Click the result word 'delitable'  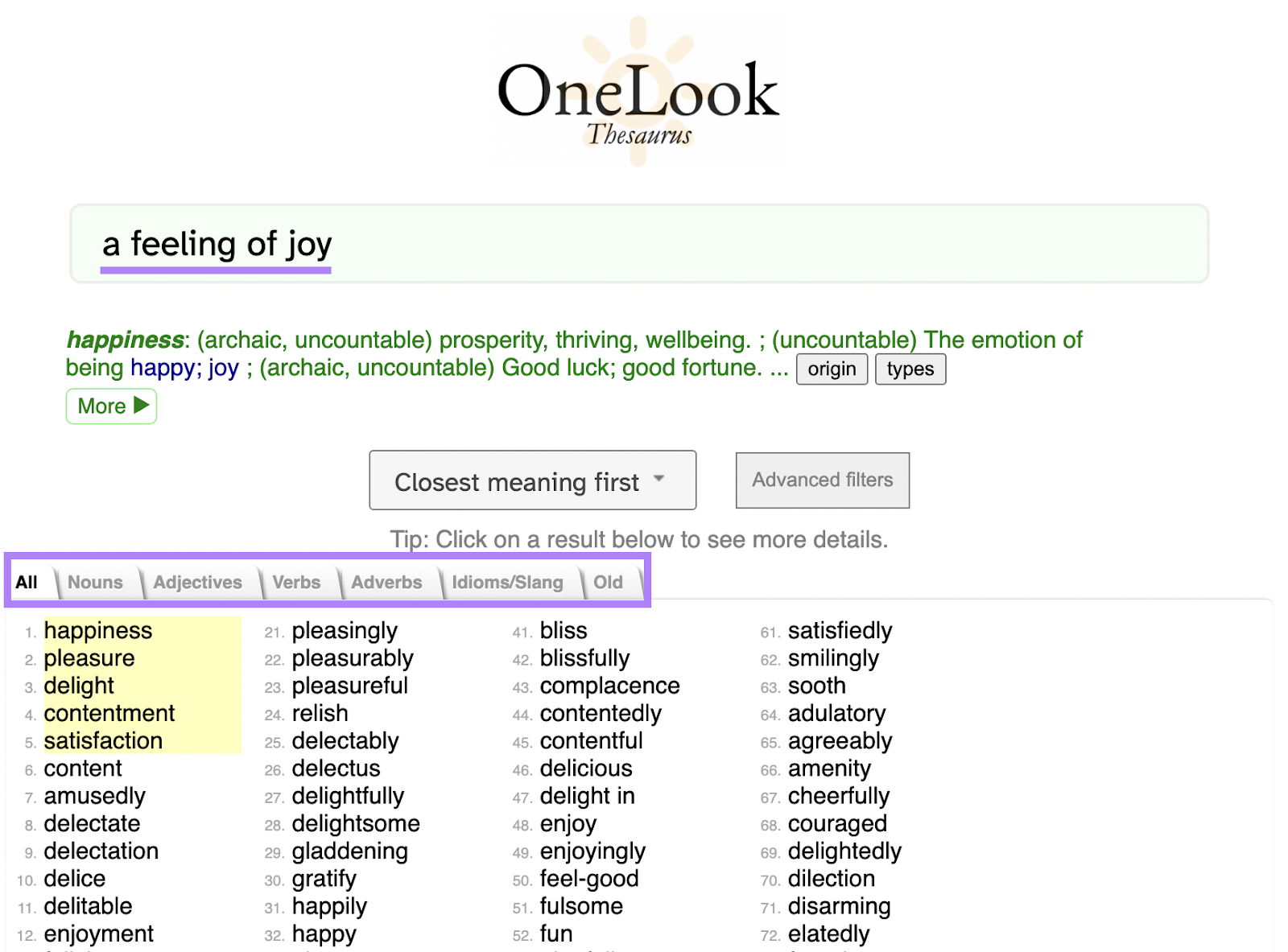click(88, 906)
